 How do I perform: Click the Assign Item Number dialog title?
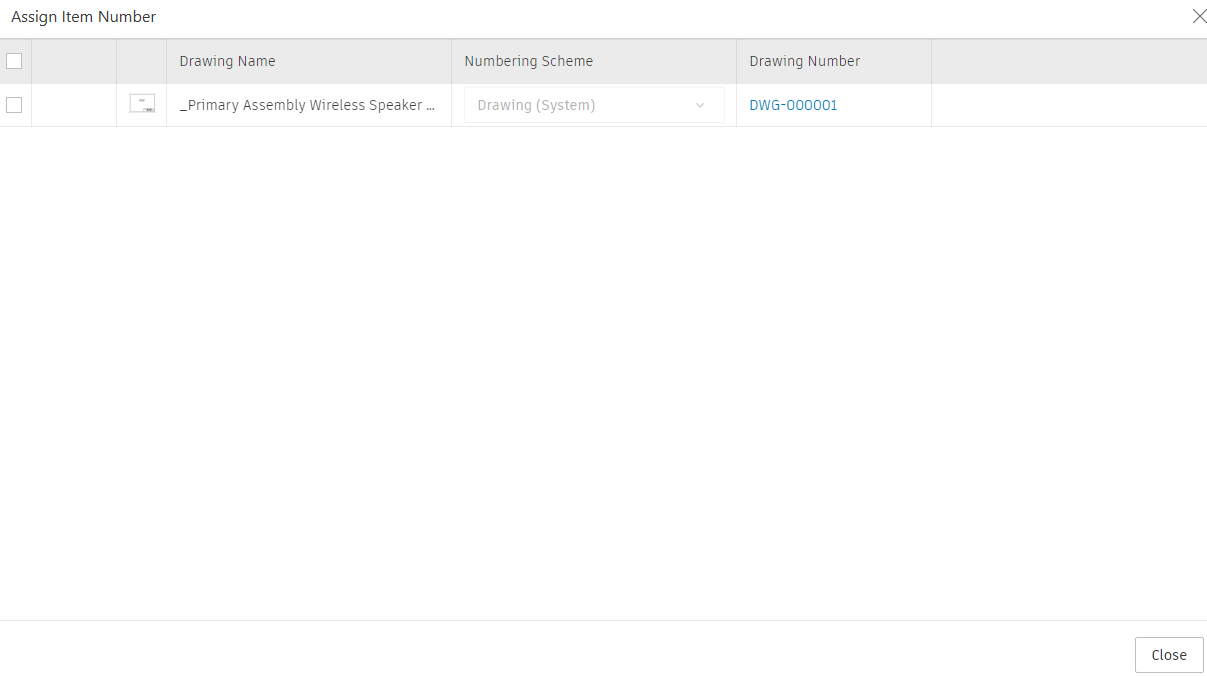point(83,17)
